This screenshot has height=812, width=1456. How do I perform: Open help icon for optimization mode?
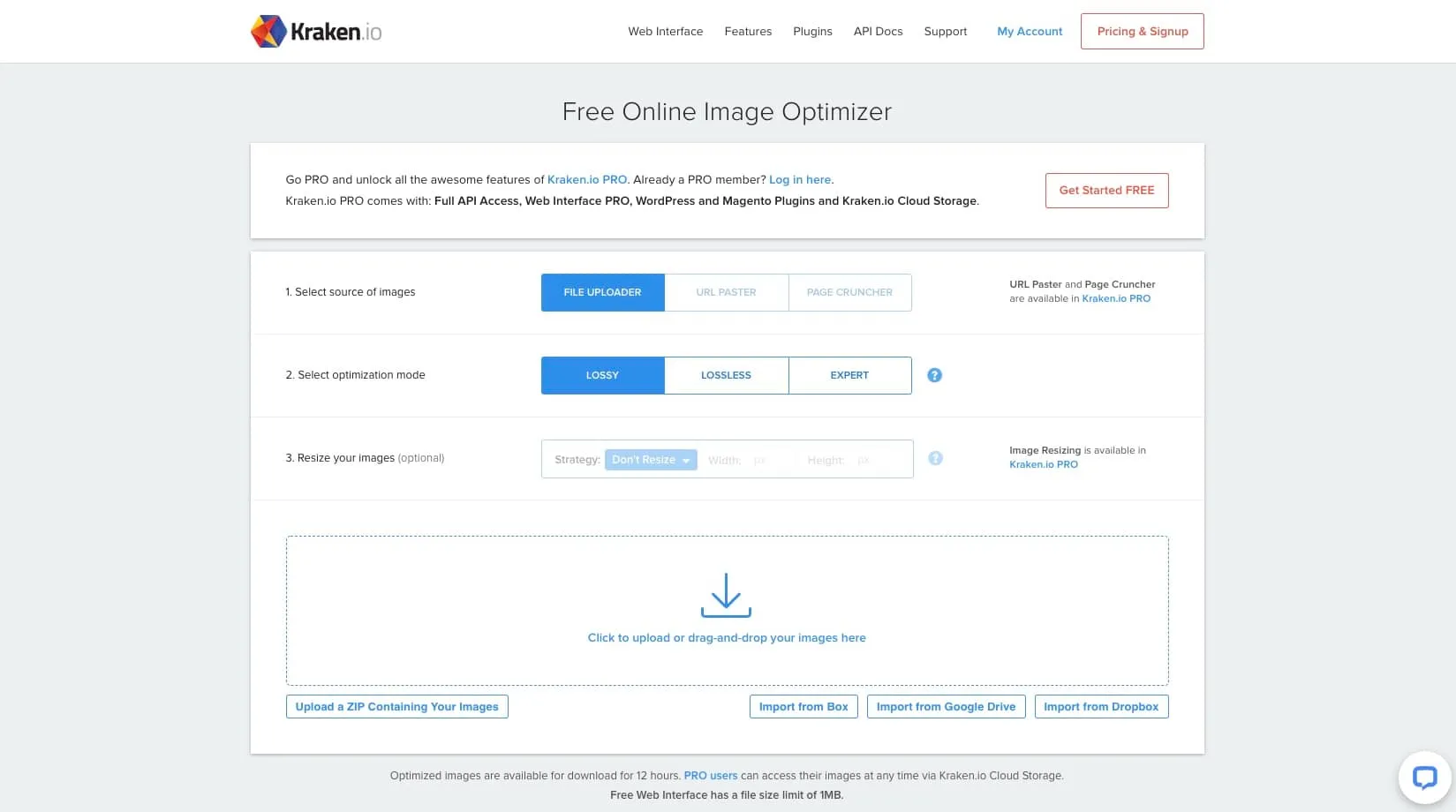coord(934,375)
